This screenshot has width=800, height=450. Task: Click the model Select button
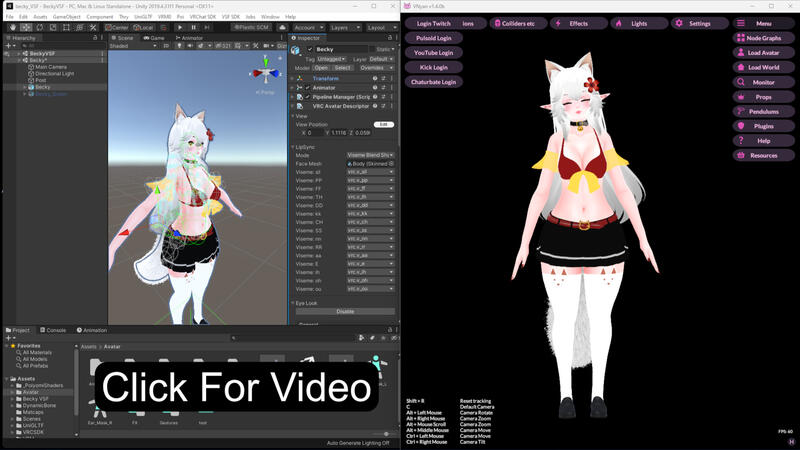tap(342, 68)
